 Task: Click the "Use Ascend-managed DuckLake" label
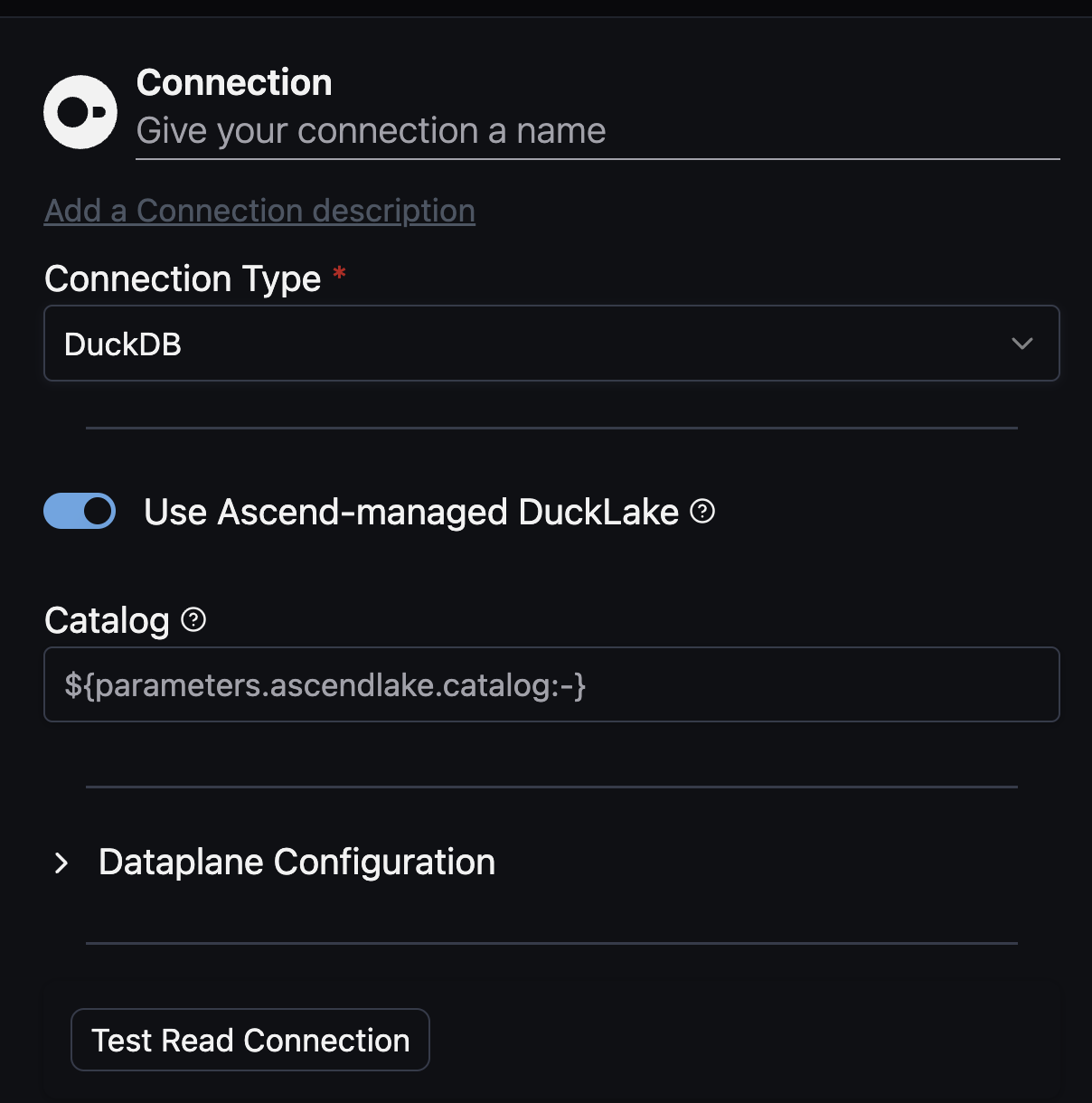pyautogui.click(x=410, y=512)
